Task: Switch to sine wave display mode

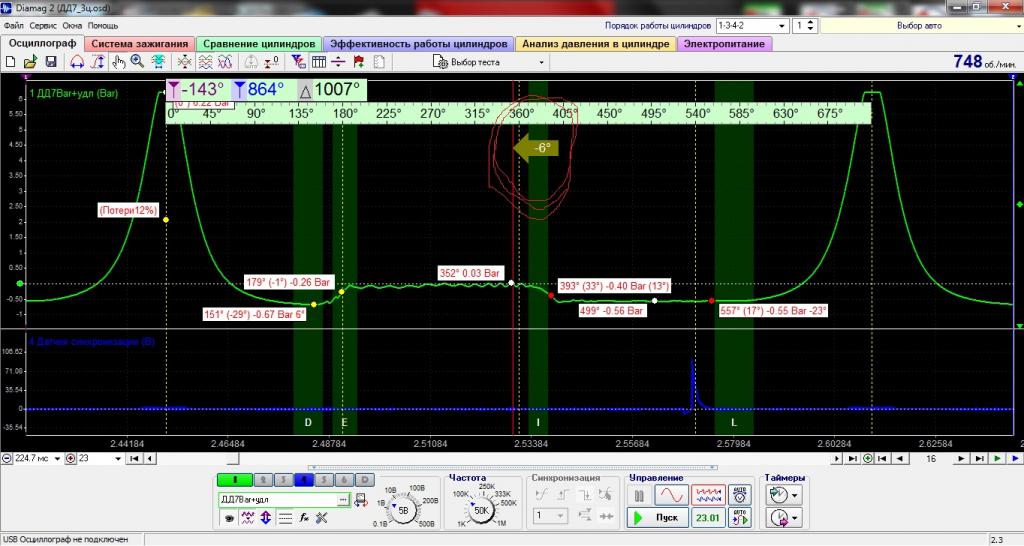Action: point(671,494)
